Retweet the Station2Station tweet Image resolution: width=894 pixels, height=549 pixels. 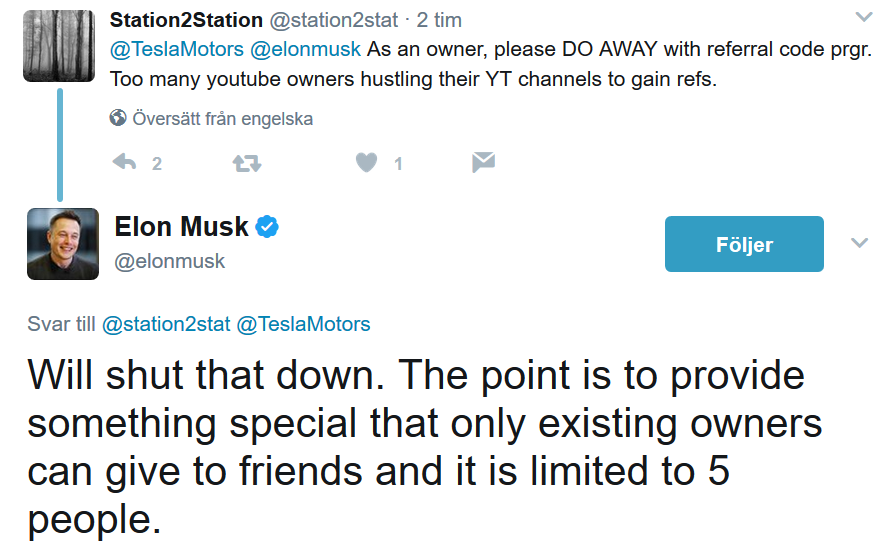point(246,162)
